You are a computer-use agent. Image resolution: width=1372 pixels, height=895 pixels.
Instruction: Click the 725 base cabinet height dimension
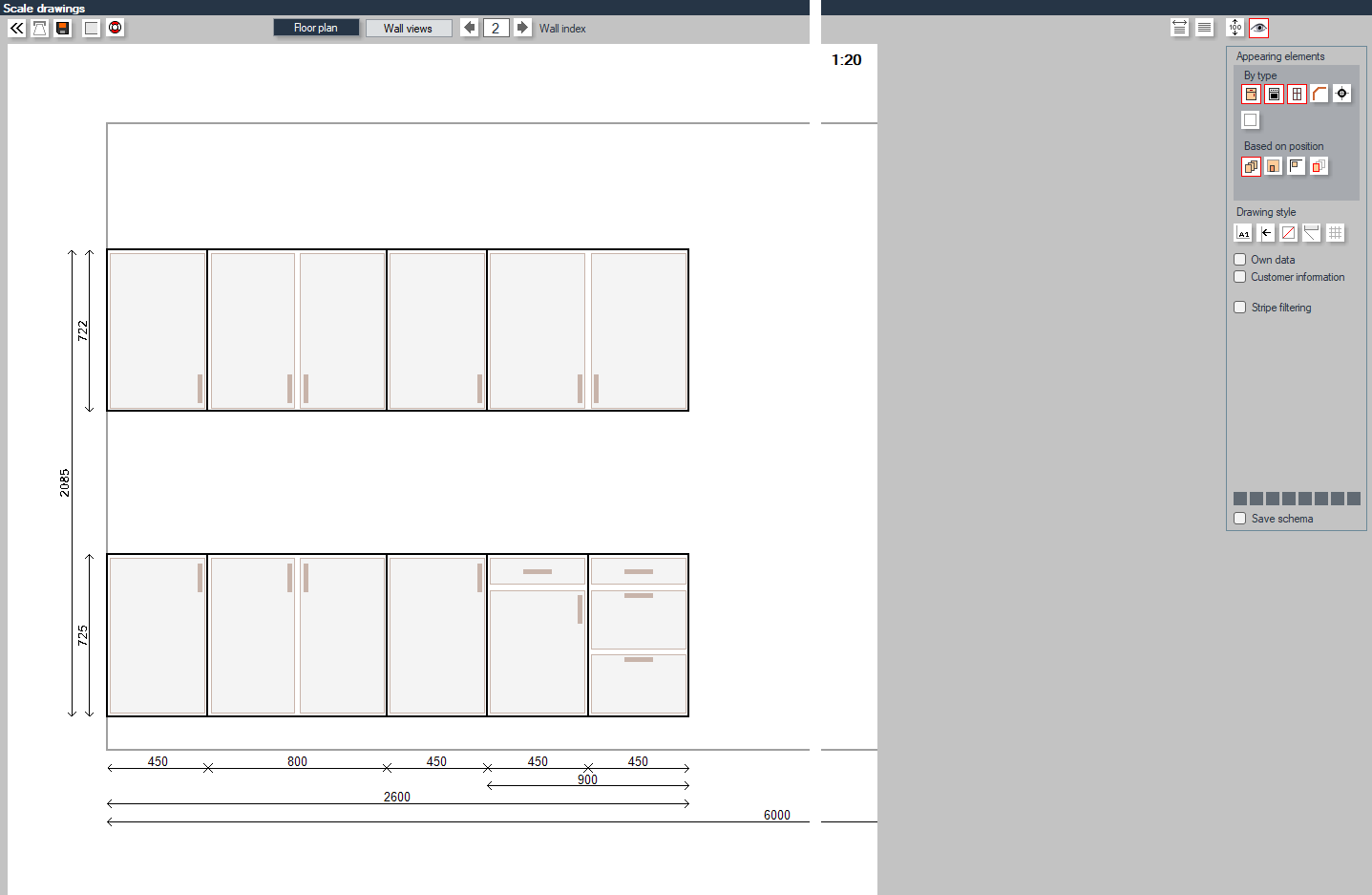click(83, 635)
